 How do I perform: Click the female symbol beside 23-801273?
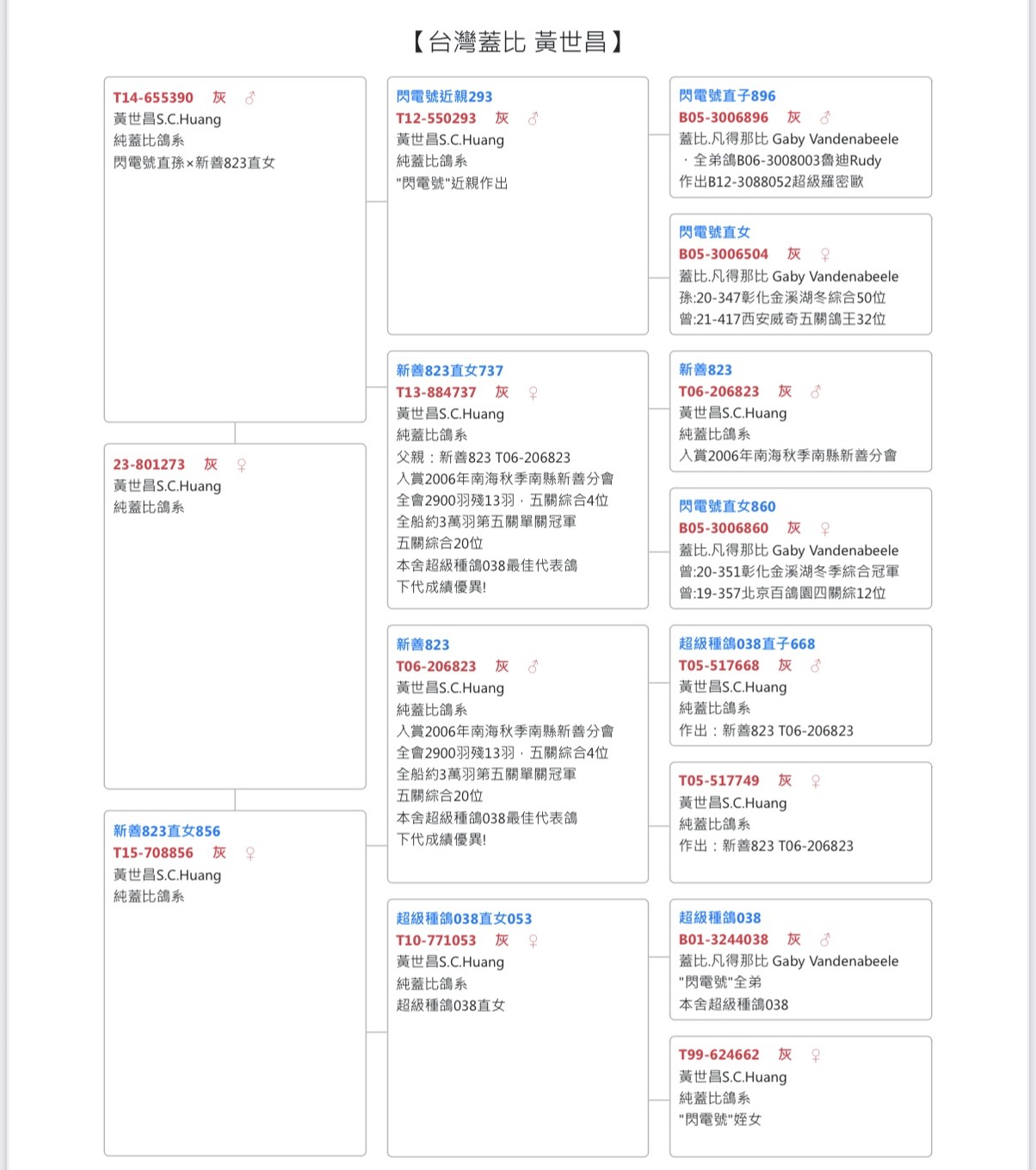242,465
